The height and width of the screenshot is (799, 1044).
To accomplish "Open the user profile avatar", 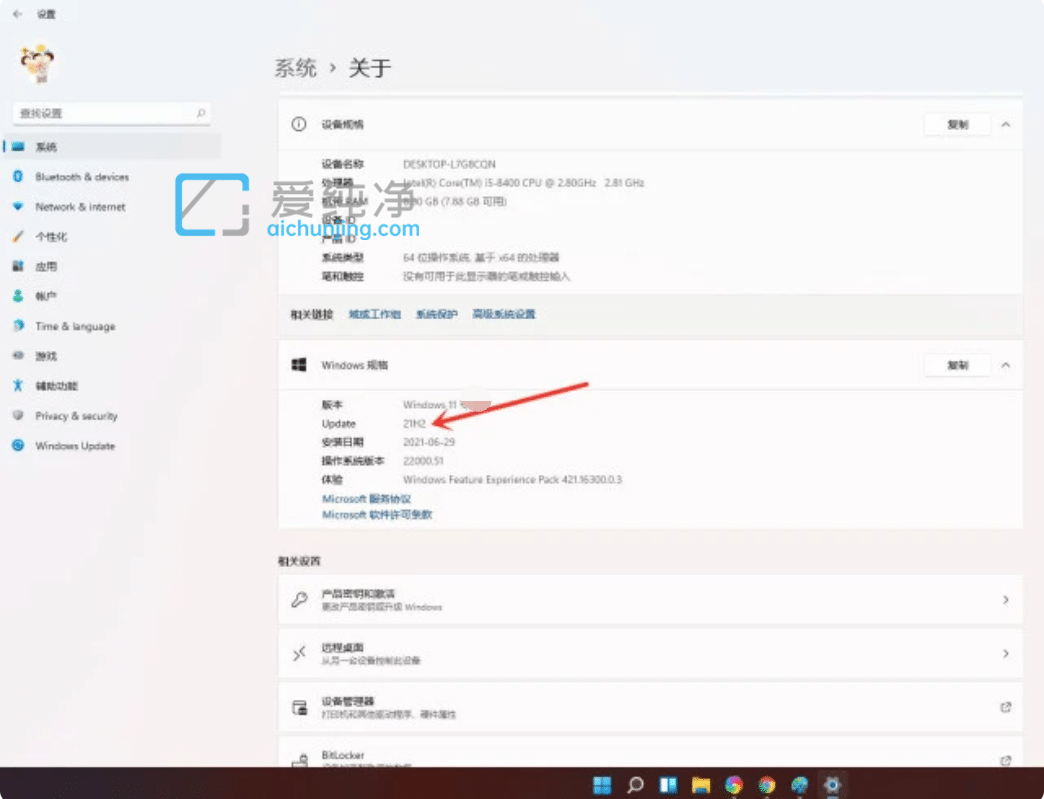I will coord(37,64).
